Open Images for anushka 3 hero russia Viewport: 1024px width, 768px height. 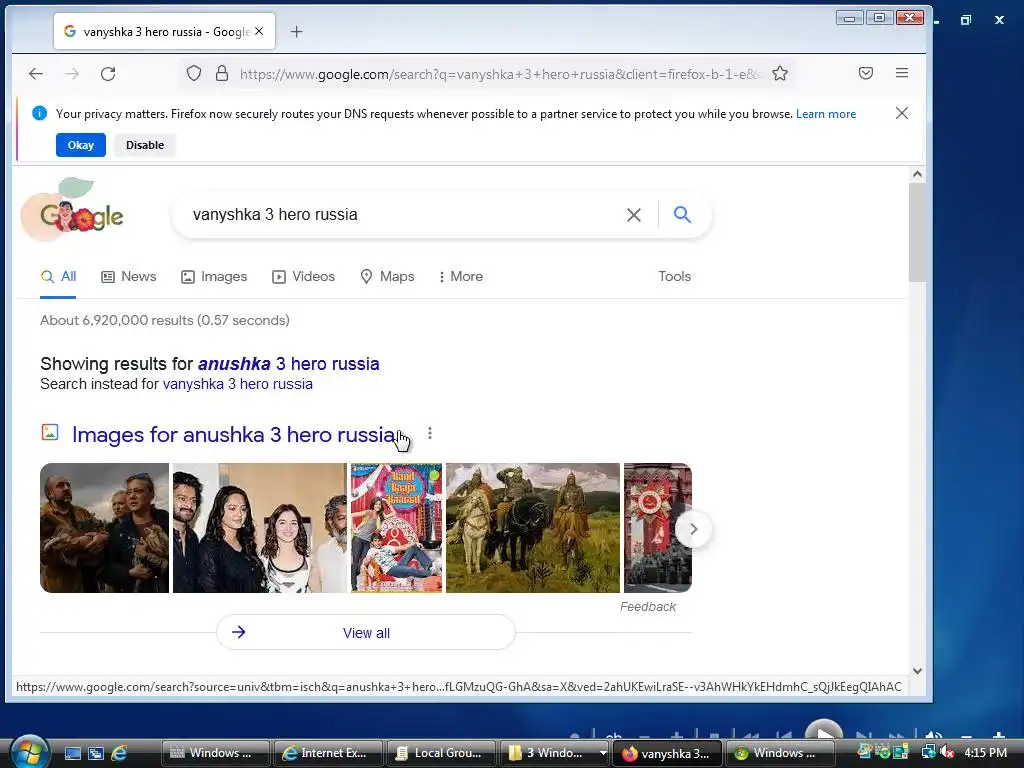234,434
